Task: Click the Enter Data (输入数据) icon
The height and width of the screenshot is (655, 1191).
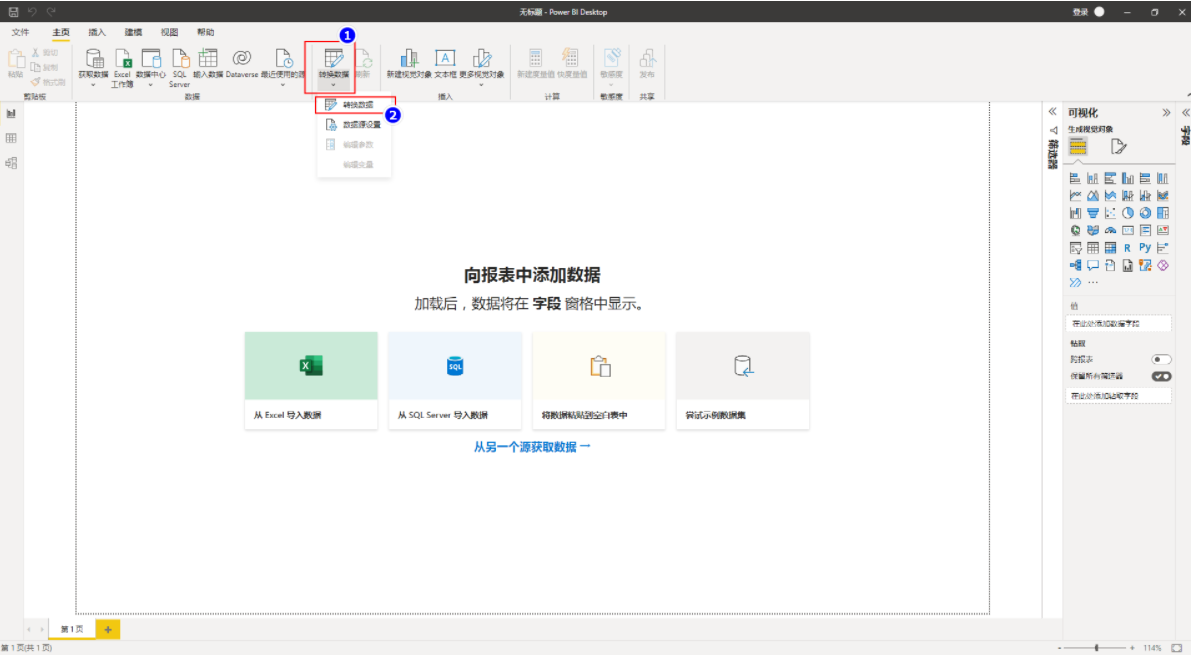Action: click(207, 58)
